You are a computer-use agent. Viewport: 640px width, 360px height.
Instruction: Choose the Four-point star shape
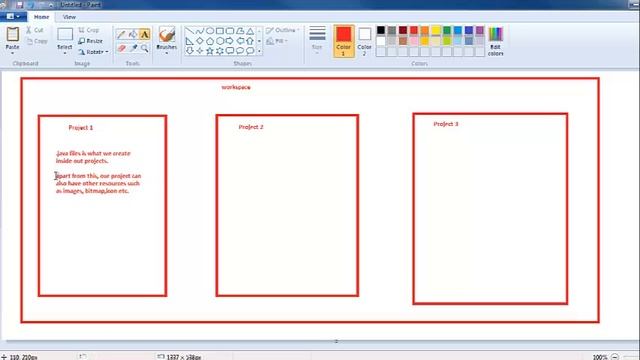200,51
